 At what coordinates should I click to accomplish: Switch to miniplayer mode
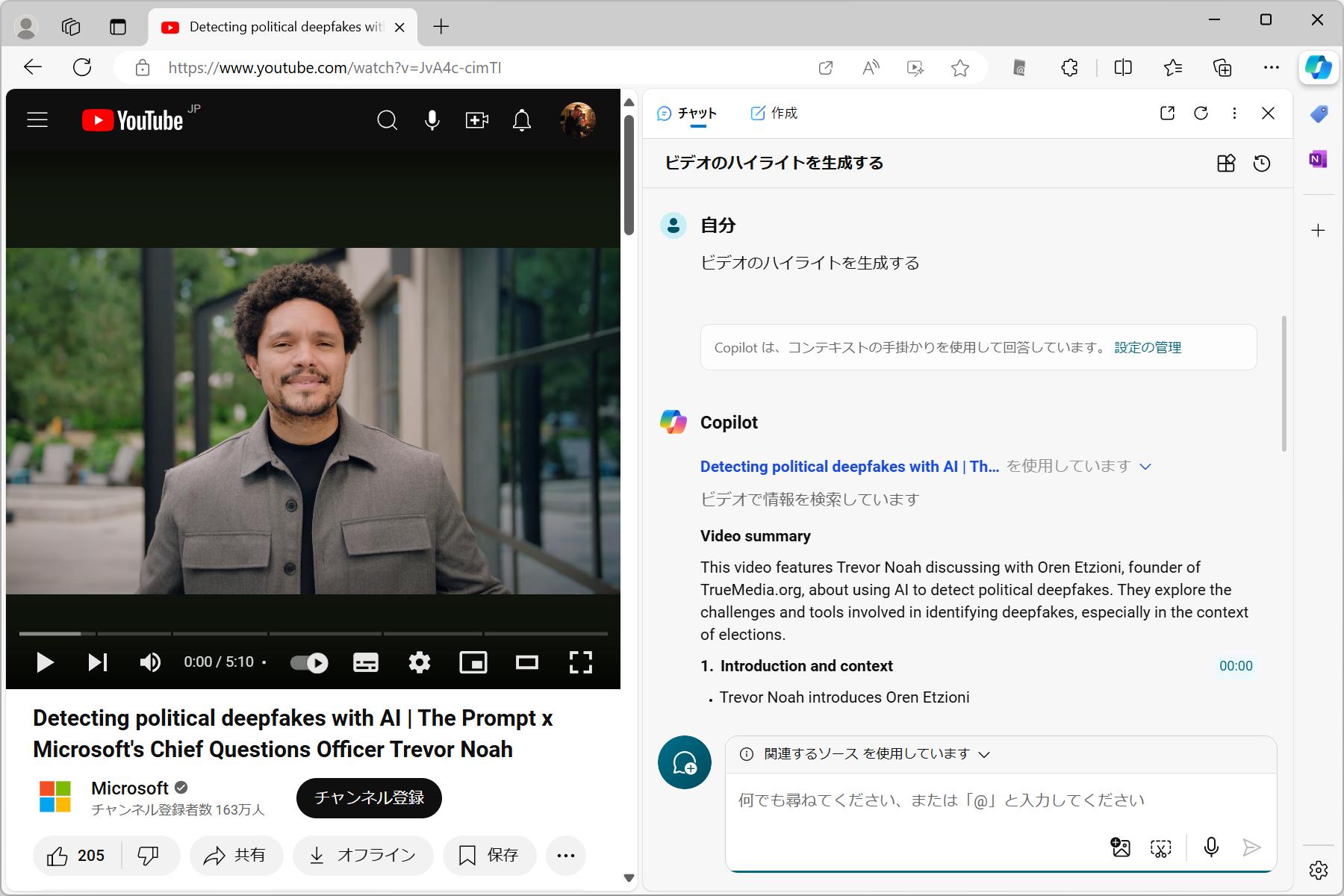[473, 662]
